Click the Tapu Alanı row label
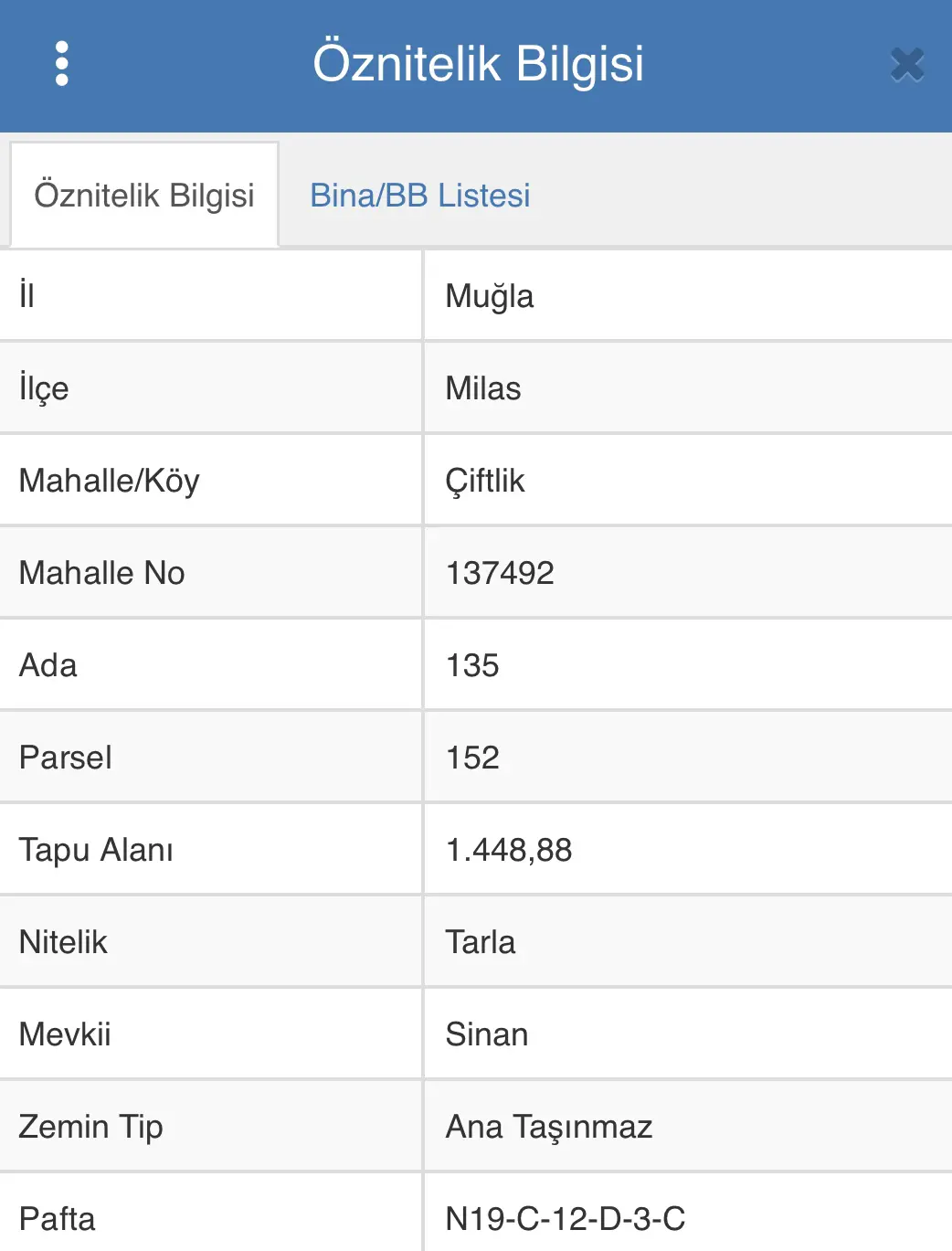This screenshot has height=1251, width=952. [96, 850]
